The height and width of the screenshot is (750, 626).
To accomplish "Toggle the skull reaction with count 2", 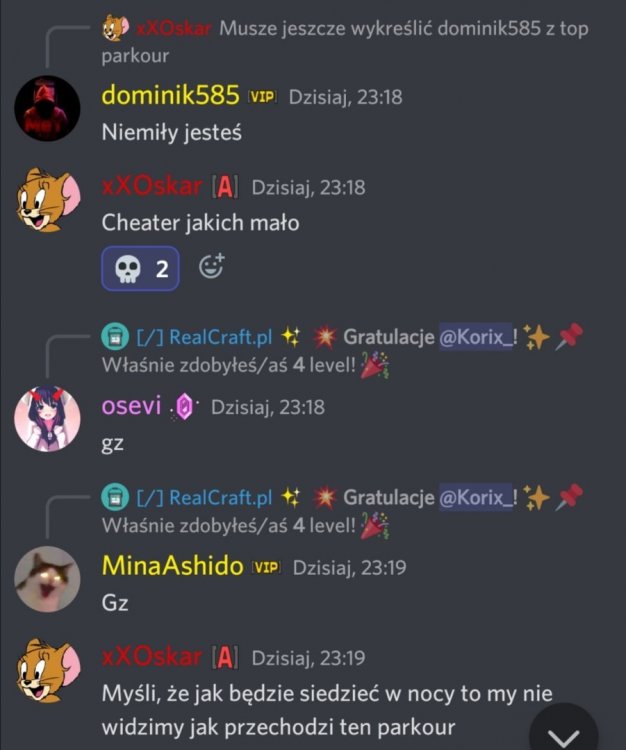I will (x=141, y=268).
